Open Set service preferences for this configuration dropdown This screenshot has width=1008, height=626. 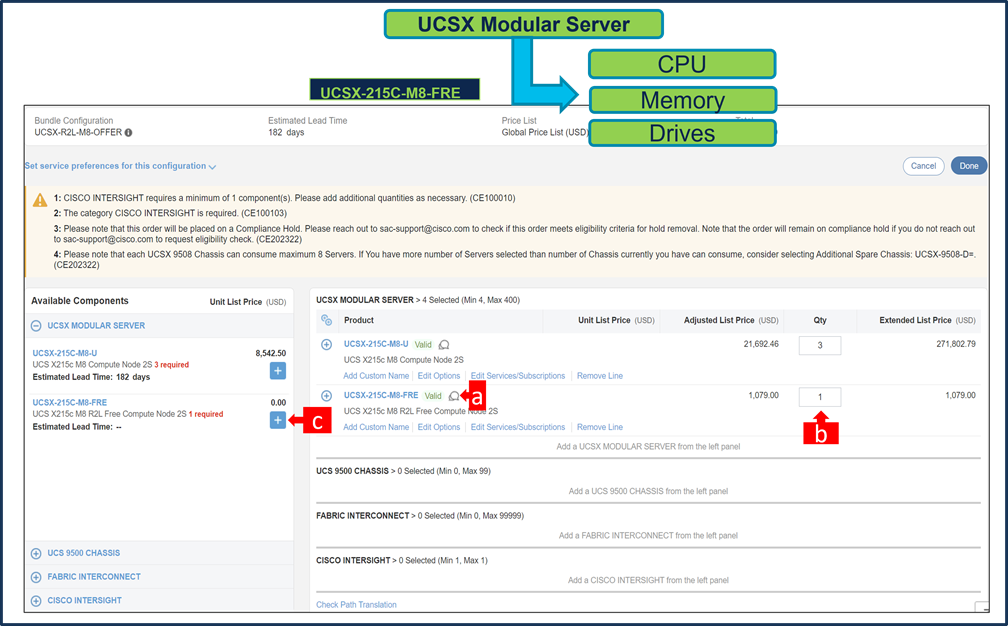click(x=120, y=166)
